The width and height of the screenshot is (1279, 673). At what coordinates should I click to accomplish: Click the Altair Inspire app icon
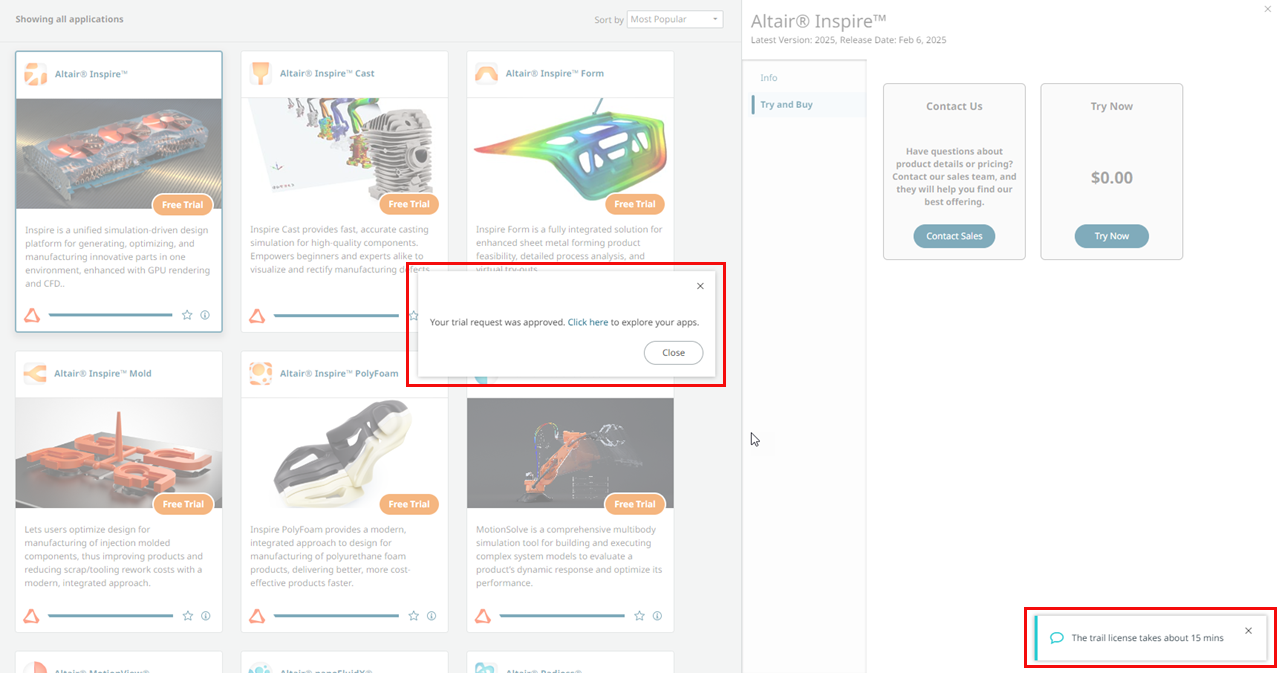(x=35, y=74)
